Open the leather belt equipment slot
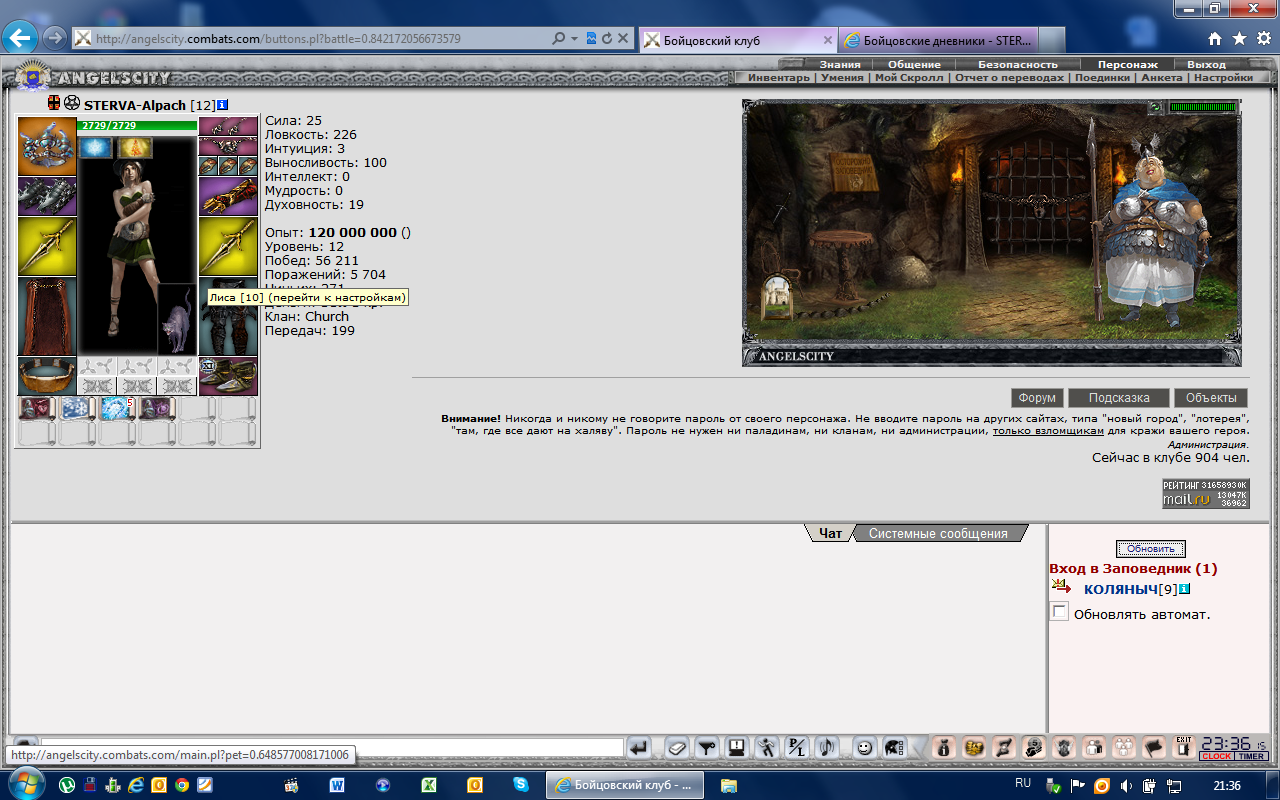The width and height of the screenshot is (1280, 800). pyautogui.click(x=47, y=376)
